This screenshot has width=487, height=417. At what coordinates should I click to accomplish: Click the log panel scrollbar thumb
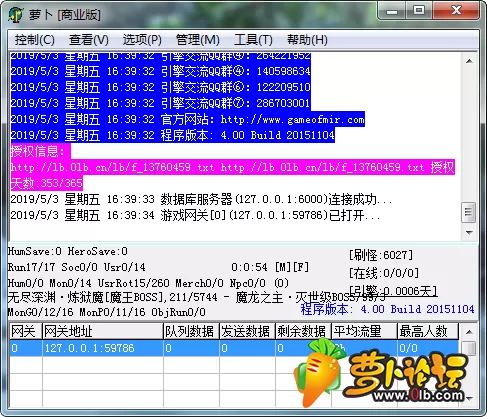[x=469, y=212]
